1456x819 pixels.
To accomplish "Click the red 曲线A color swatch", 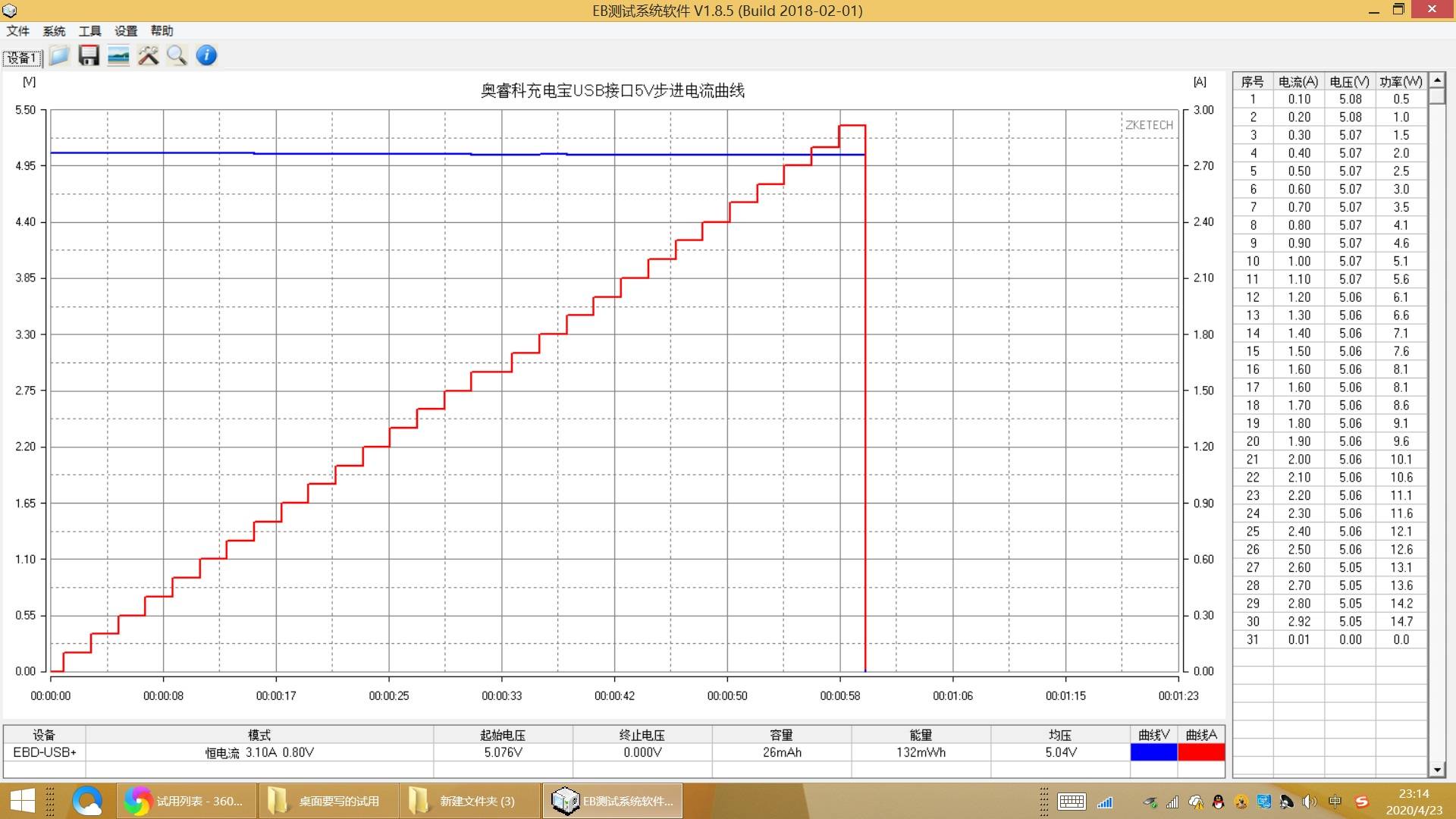I will point(1201,752).
